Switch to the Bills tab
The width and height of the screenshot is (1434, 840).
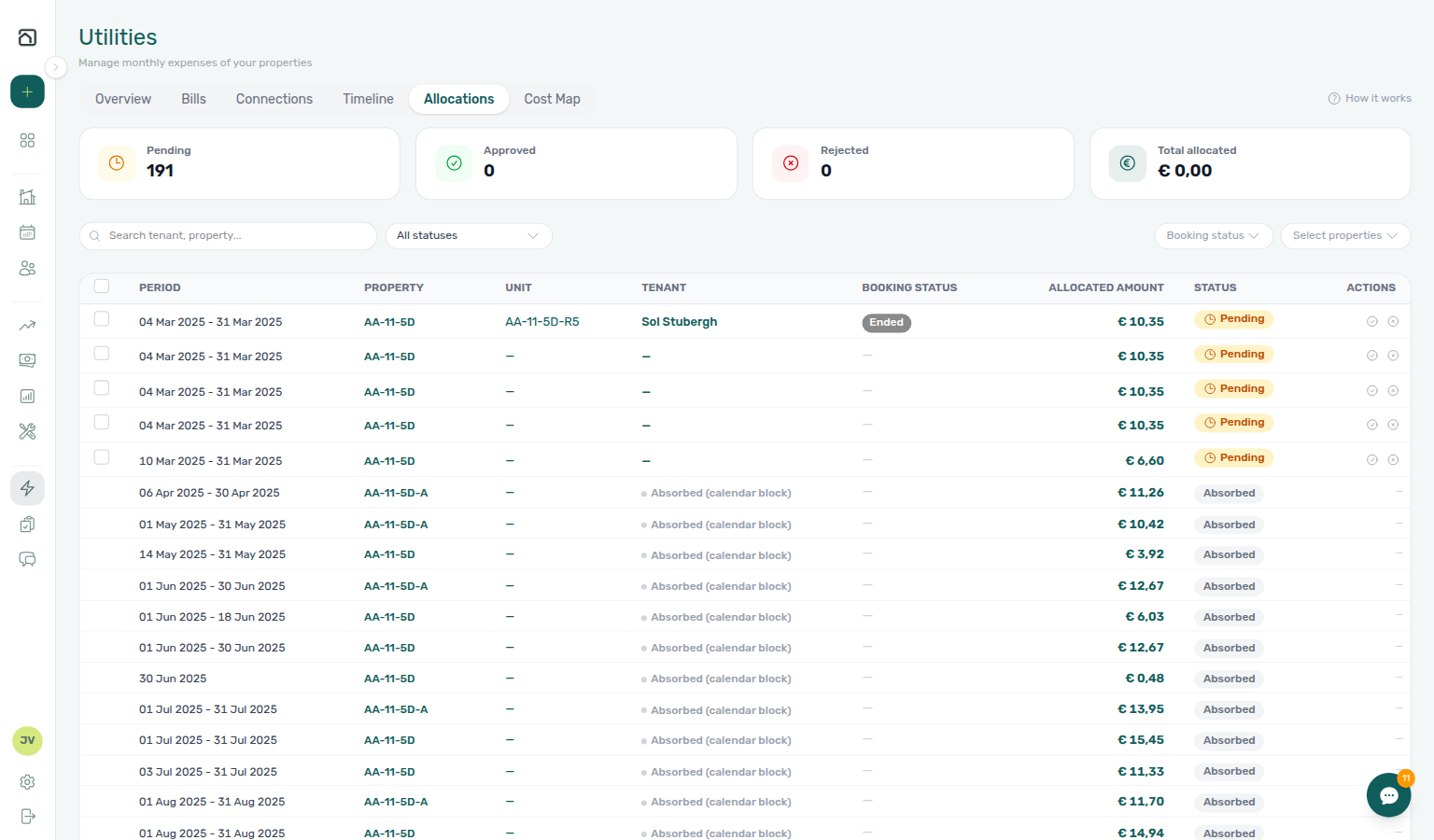click(x=193, y=99)
